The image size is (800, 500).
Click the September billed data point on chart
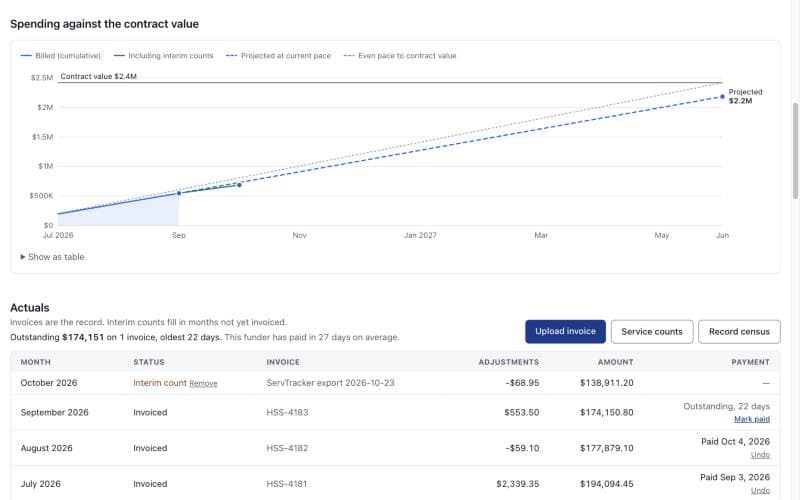179,193
